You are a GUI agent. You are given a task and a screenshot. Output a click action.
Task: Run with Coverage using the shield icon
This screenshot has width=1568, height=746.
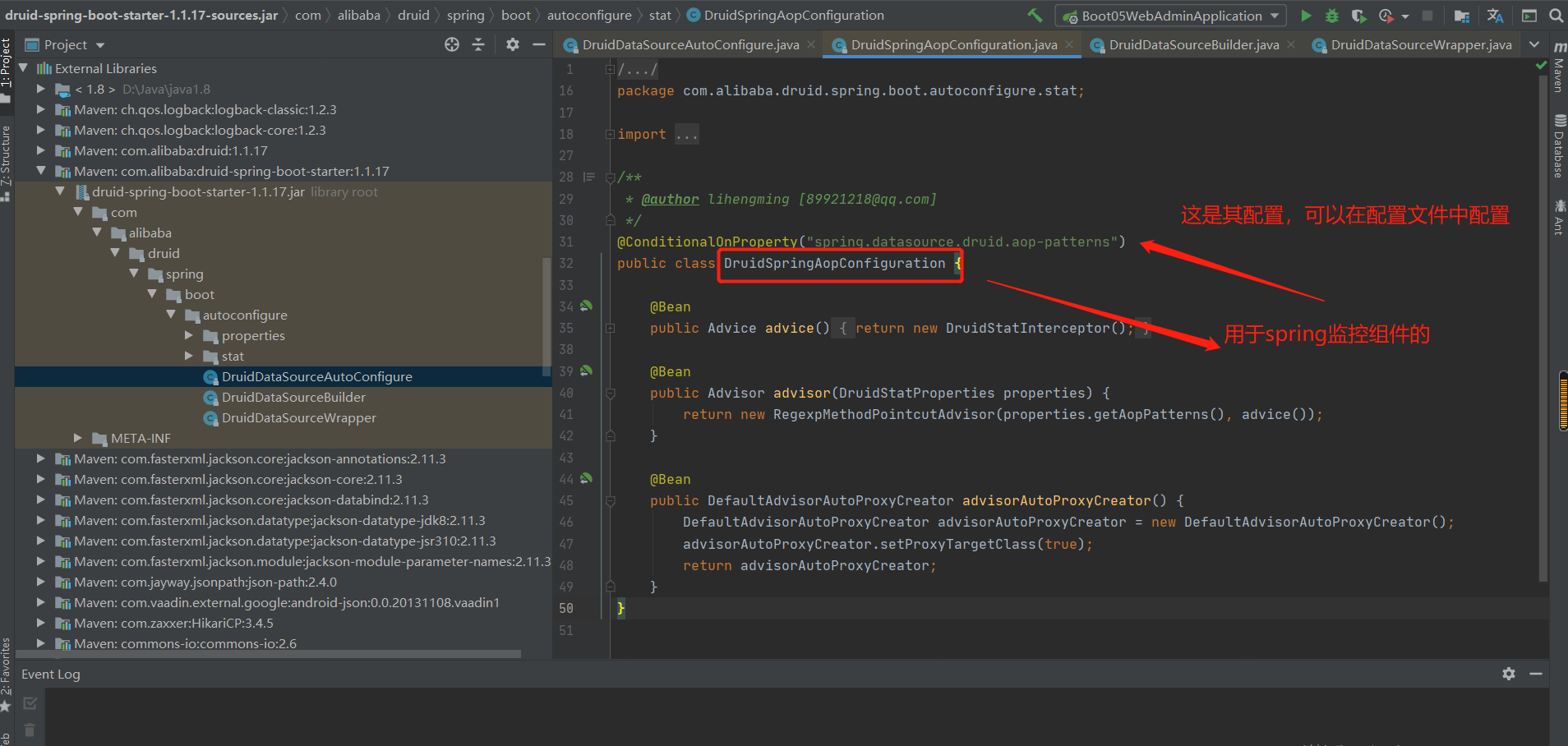[x=1358, y=16]
